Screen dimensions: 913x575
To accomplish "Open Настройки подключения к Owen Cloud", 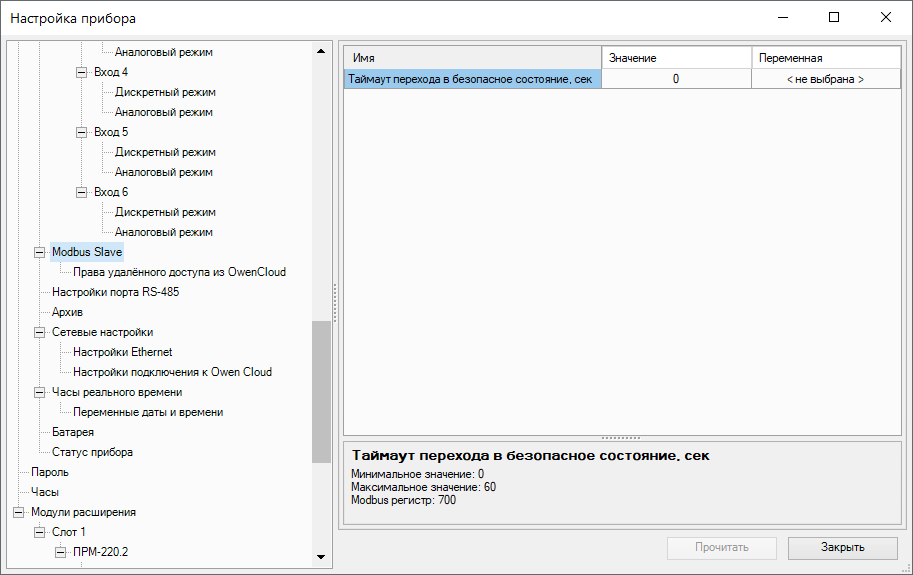I will [x=172, y=372].
